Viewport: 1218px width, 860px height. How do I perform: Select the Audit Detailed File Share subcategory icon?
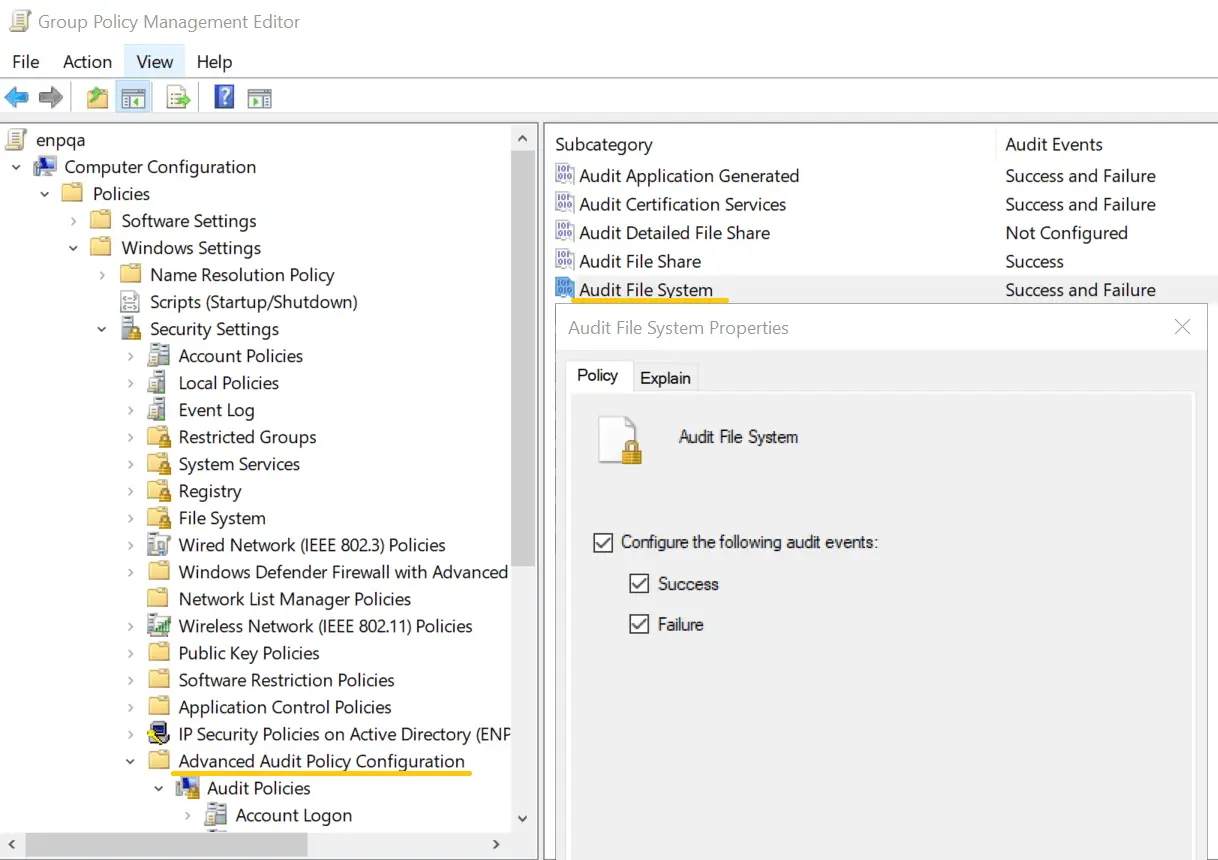click(x=565, y=232)
